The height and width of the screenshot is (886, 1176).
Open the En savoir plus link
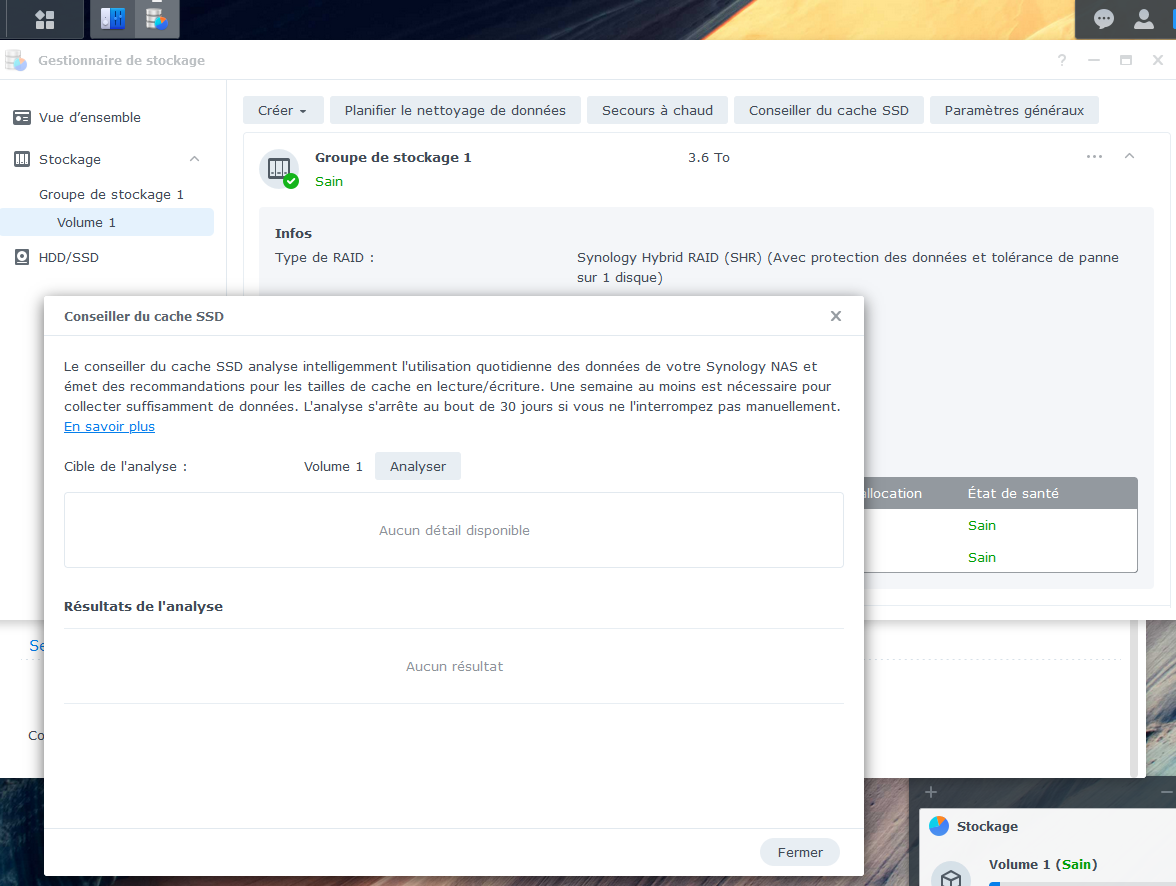tap(109, 426)
